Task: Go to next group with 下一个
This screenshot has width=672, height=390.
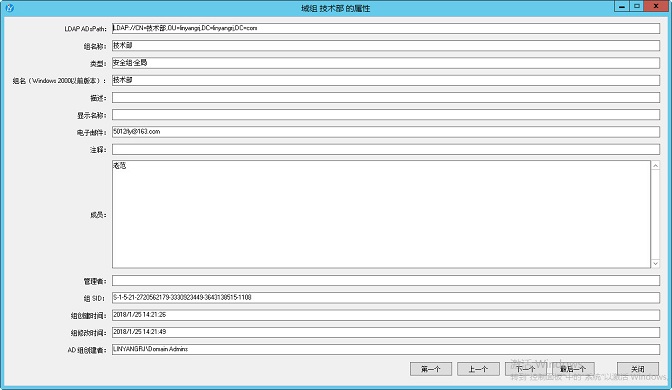Action: point(525,369)
